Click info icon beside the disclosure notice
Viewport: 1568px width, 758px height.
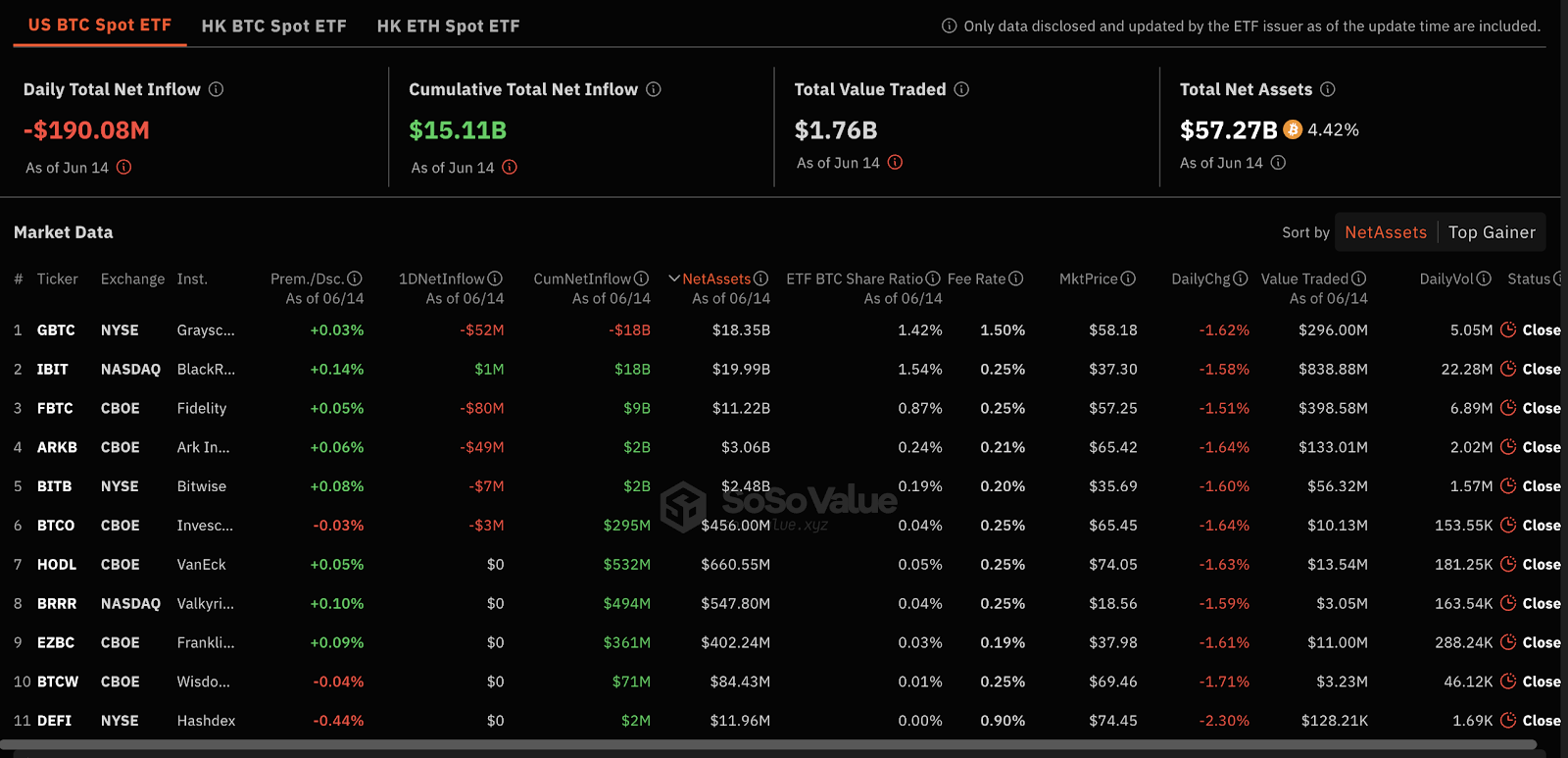coord(949,26)
